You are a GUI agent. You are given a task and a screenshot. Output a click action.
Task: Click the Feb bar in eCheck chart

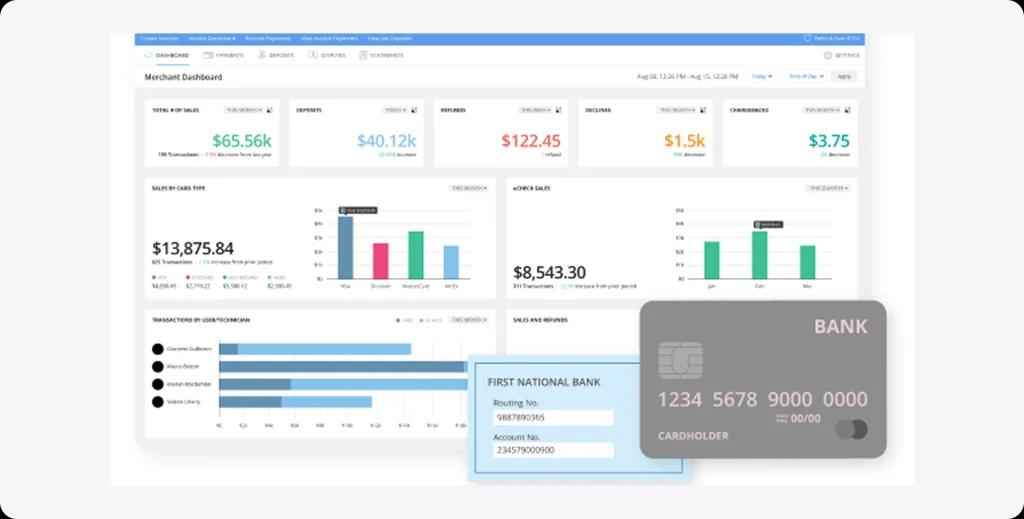[760, 255]
